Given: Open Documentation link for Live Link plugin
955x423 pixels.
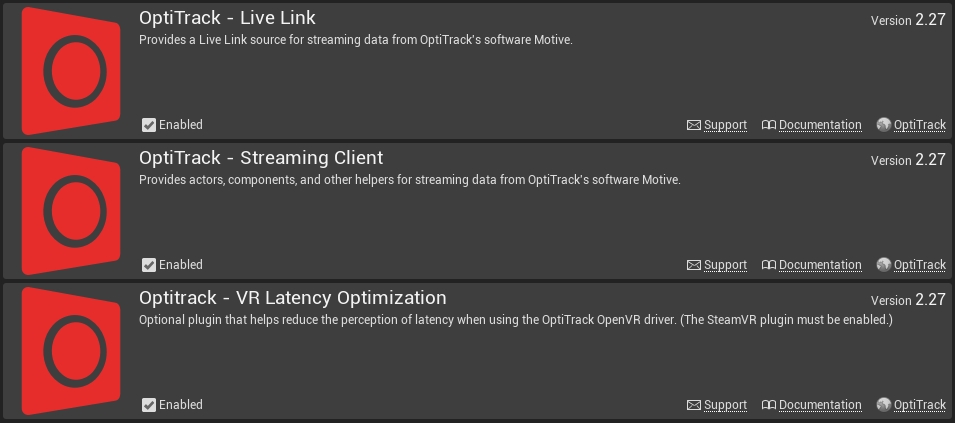Looking at the screenshot, I should point(820,125).
